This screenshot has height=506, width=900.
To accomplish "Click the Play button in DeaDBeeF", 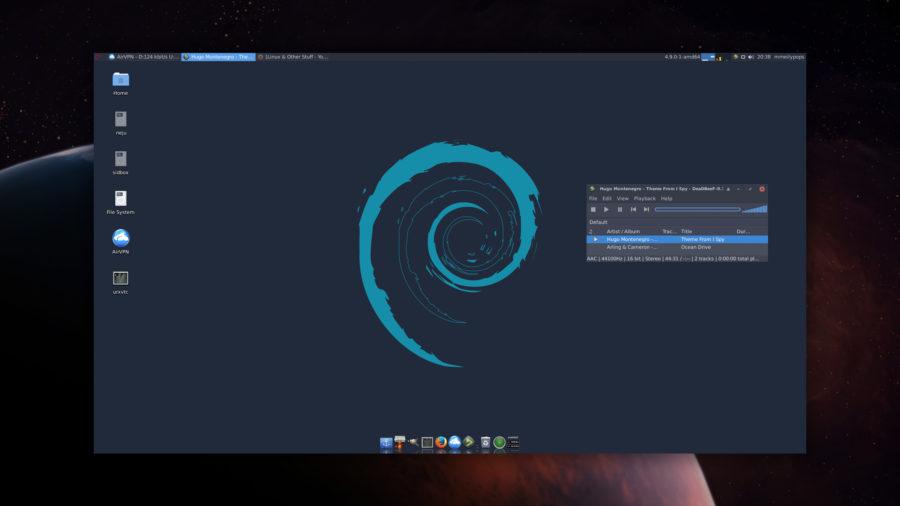I will click(606, 209).
